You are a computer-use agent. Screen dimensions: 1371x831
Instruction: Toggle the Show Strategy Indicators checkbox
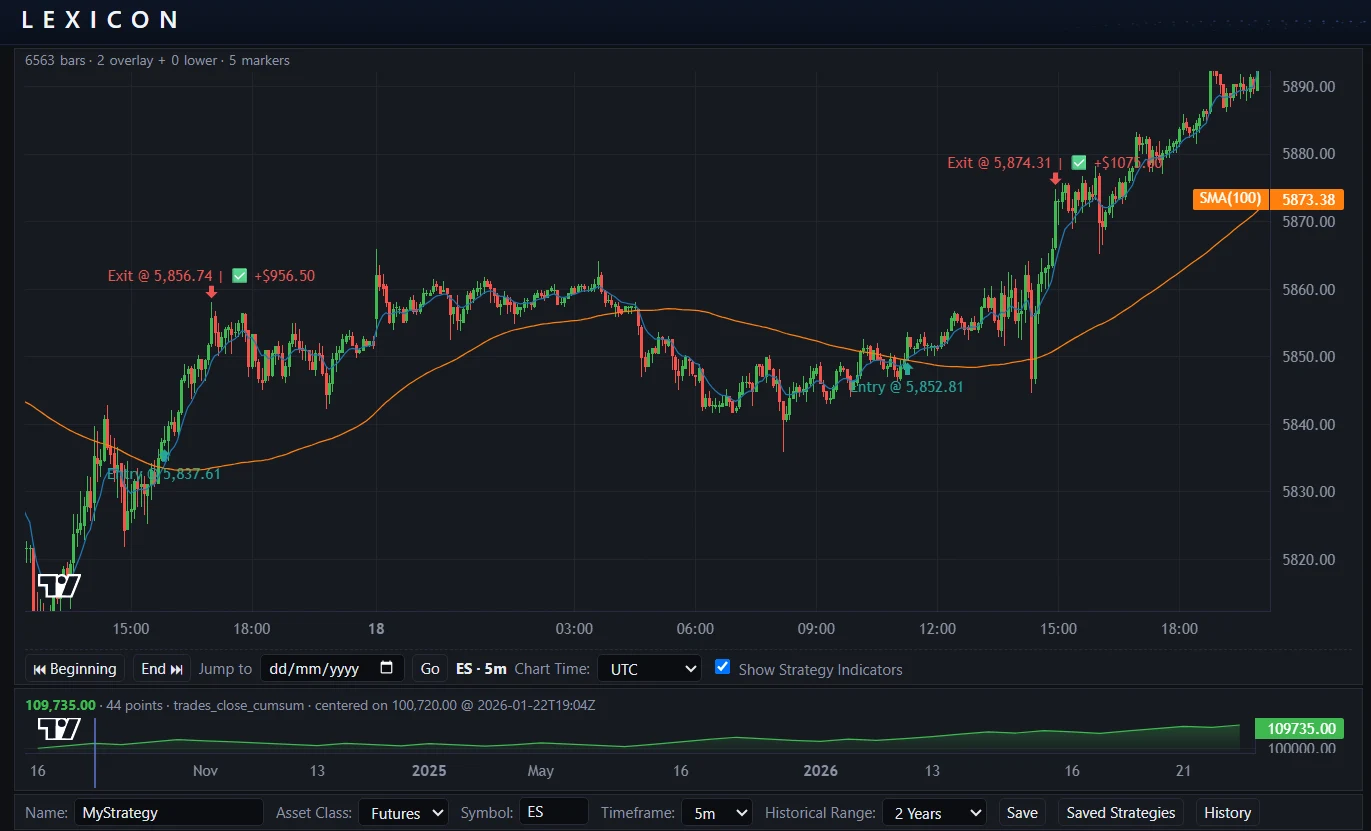click(722, 667)
